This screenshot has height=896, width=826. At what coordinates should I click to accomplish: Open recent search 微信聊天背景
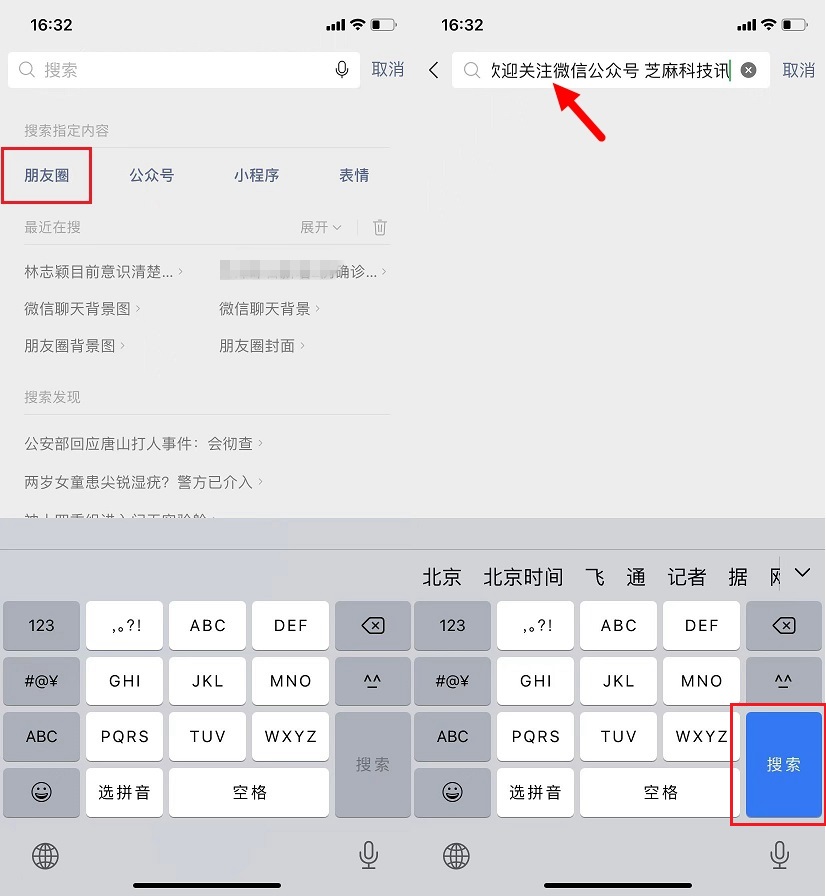tap(269, 309)
